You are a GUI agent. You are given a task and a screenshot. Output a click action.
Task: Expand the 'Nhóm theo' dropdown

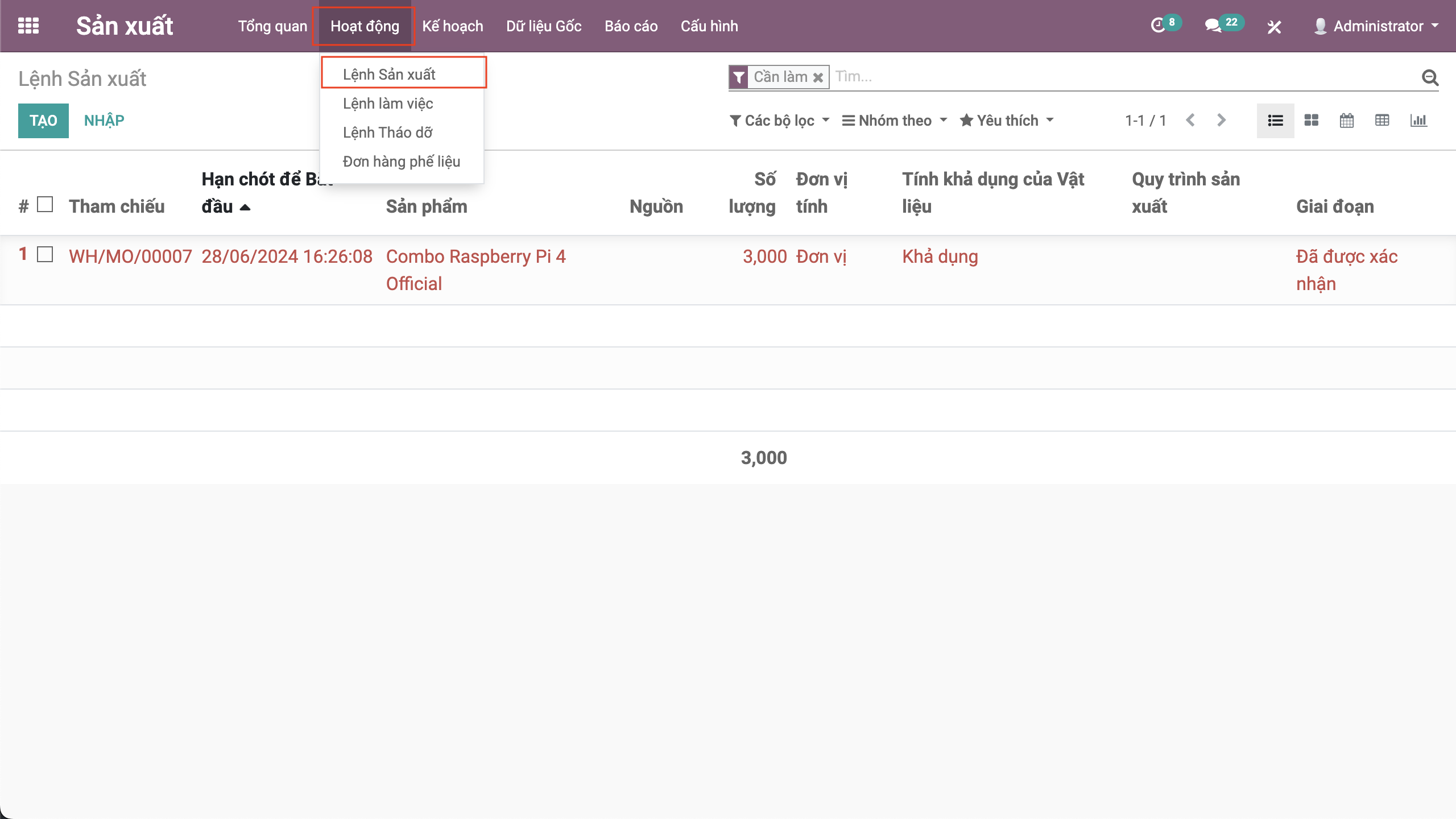point(895,121)
